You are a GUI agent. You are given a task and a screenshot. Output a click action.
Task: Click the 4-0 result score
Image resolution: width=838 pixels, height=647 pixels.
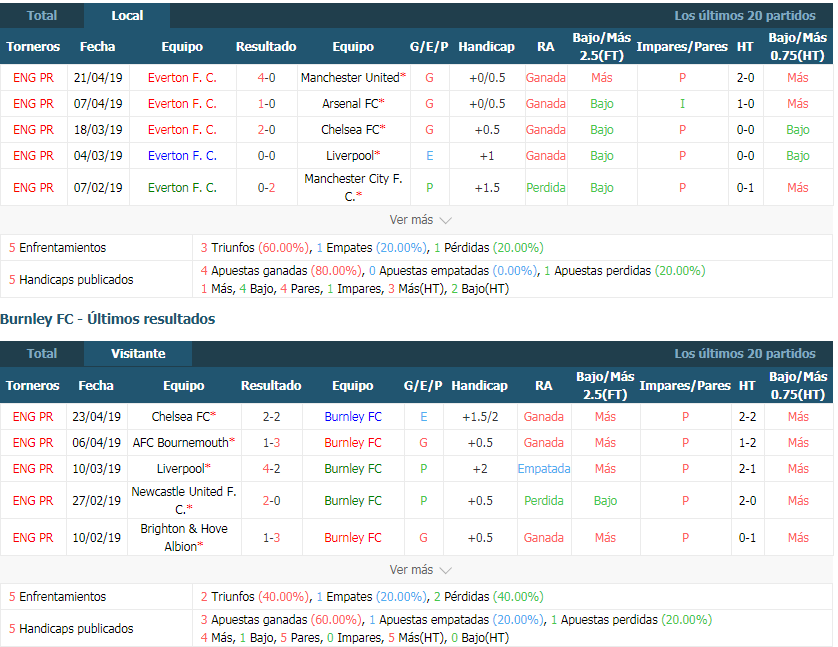click(x=266, y=77)
